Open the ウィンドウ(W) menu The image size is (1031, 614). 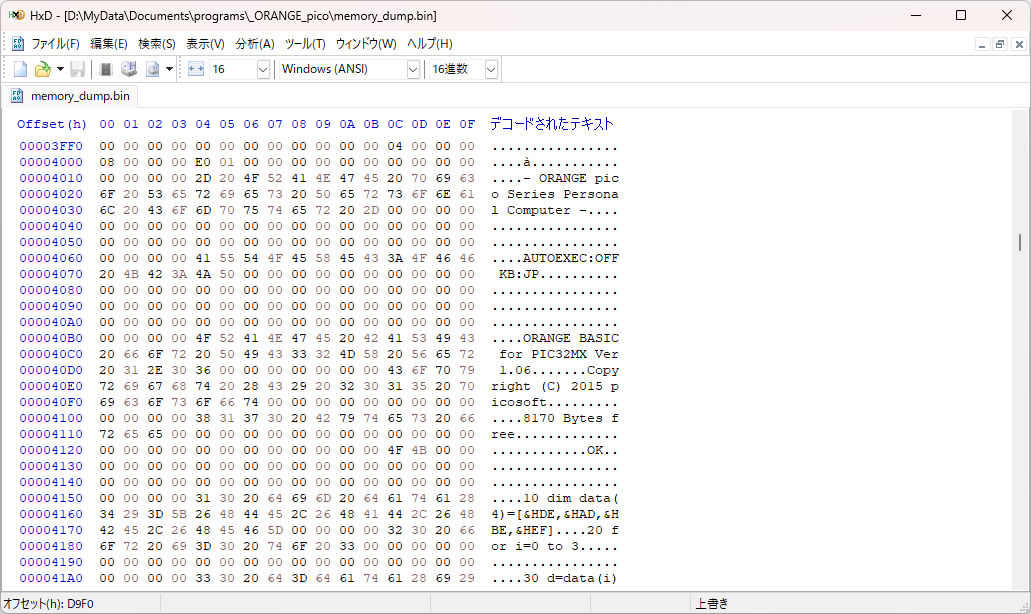(366, 44)
